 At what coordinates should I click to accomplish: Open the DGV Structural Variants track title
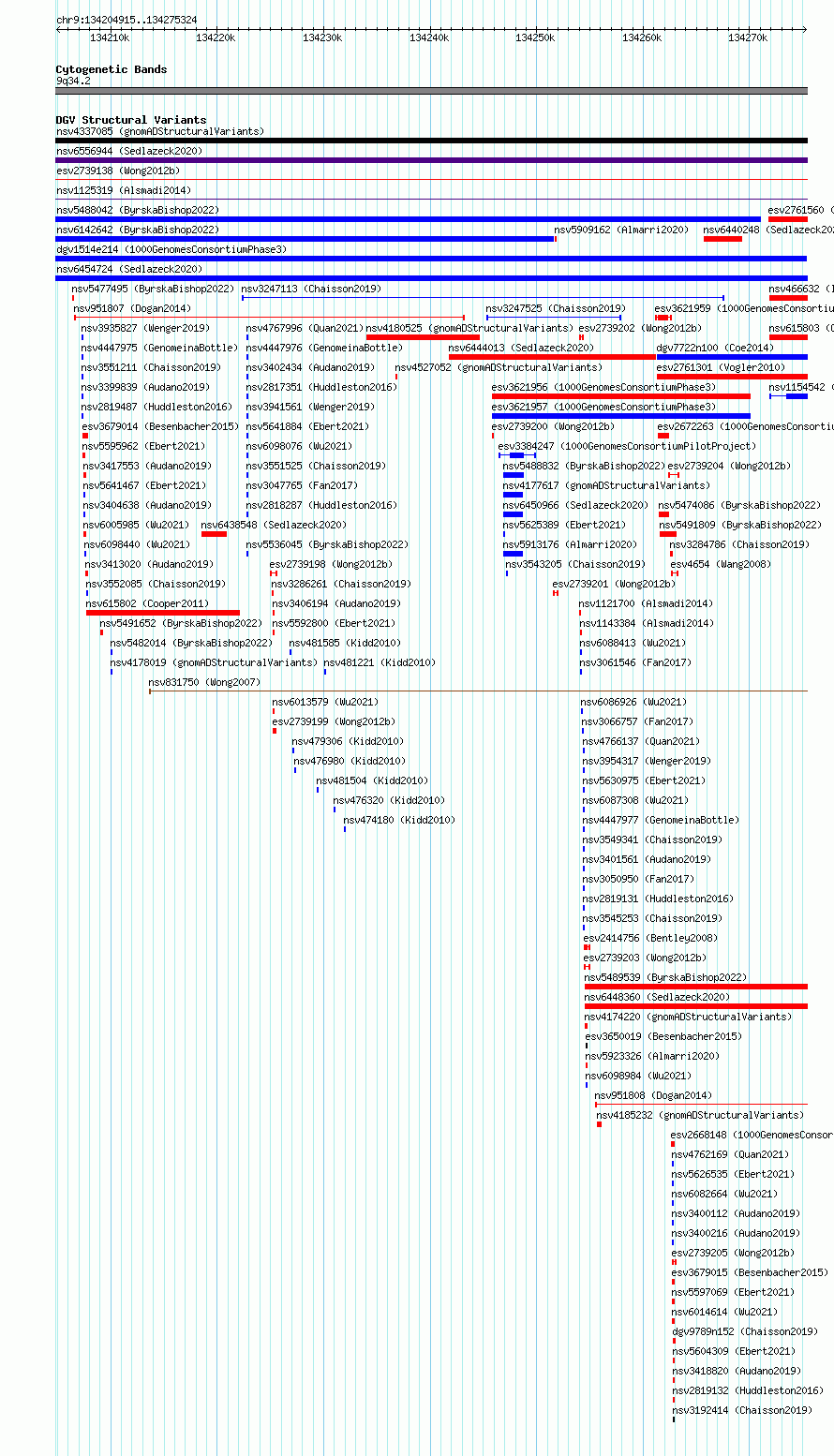pyautogui.click(x=131, y=120)
